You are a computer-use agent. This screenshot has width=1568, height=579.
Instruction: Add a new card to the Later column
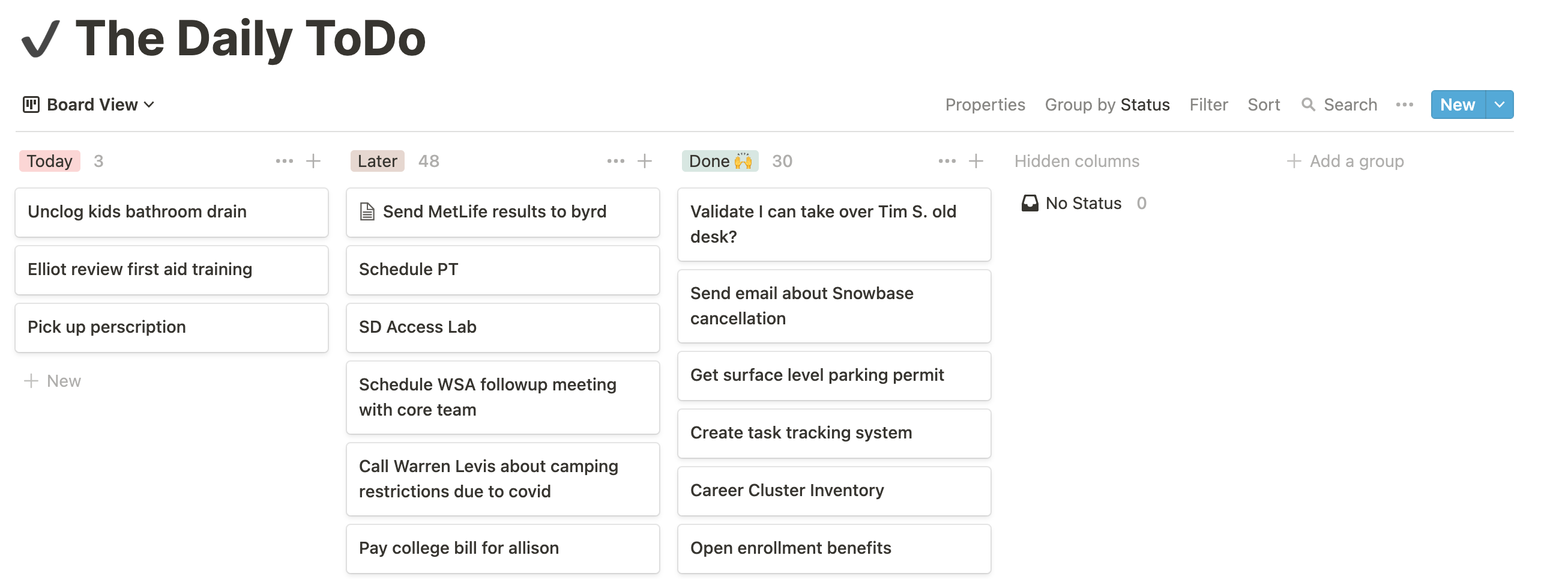click(644, 161)
